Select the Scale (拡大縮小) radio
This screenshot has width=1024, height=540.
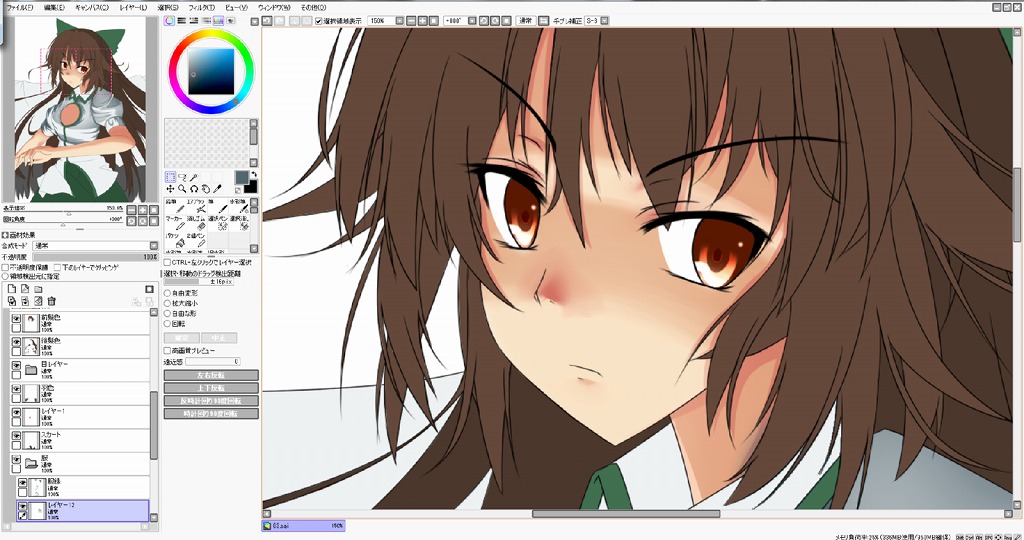point(167,304)
